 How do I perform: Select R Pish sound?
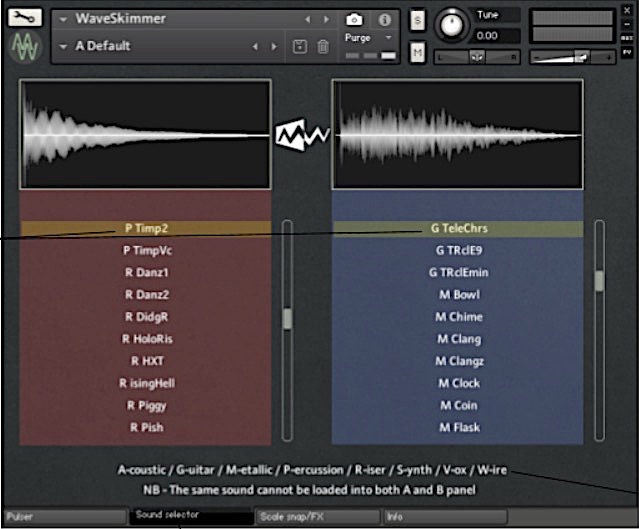point(146,428)
